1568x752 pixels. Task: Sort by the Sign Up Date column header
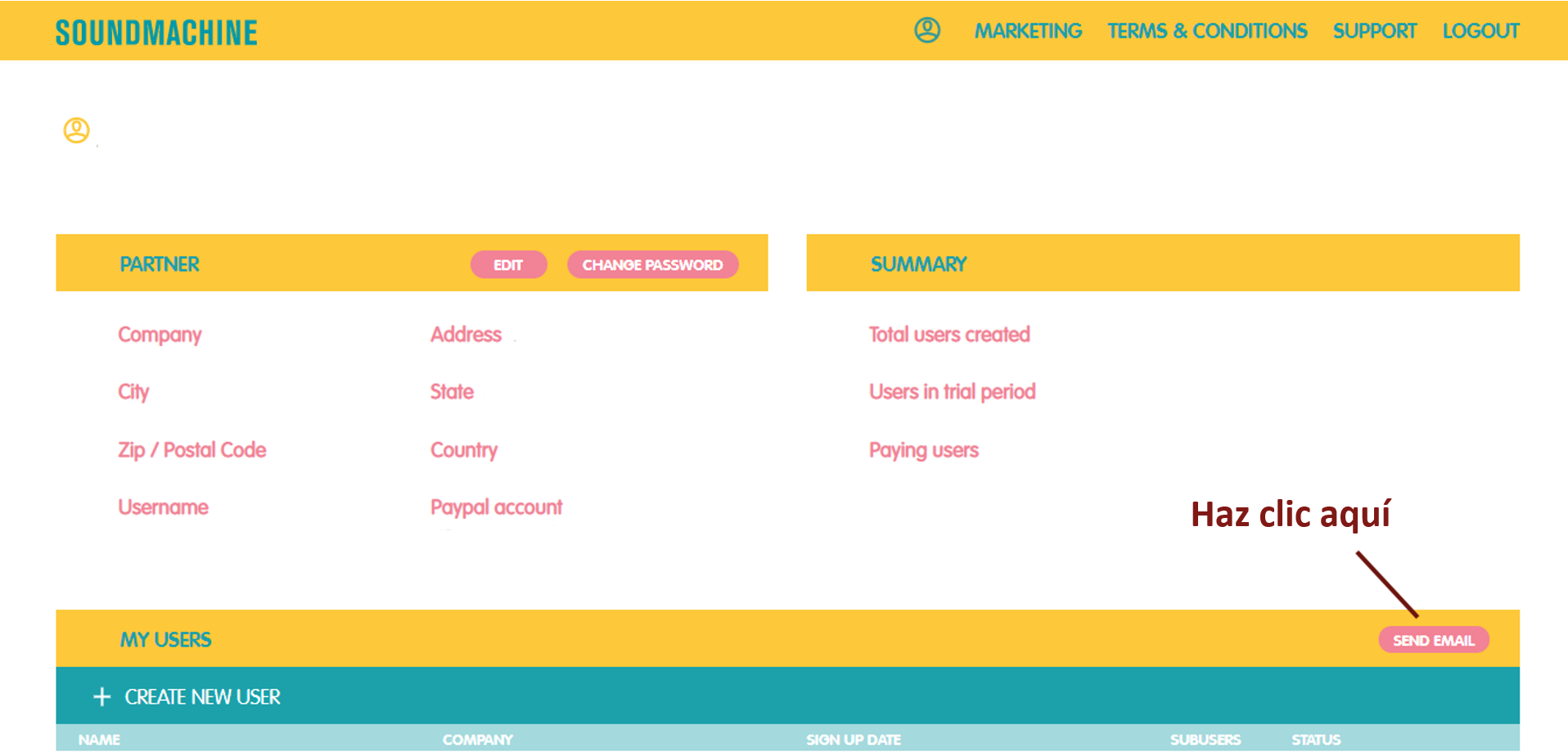click(854, 740)
